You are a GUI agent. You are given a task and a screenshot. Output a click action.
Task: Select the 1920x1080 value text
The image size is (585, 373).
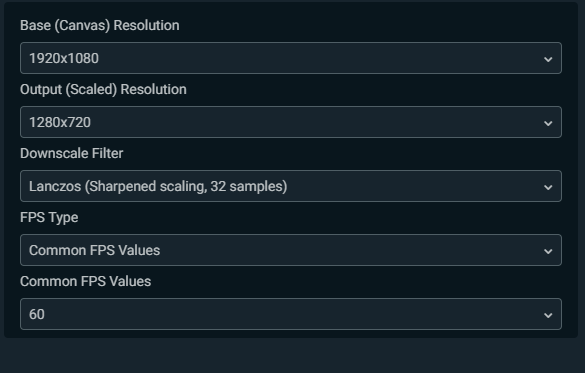(x=64, y=58)
